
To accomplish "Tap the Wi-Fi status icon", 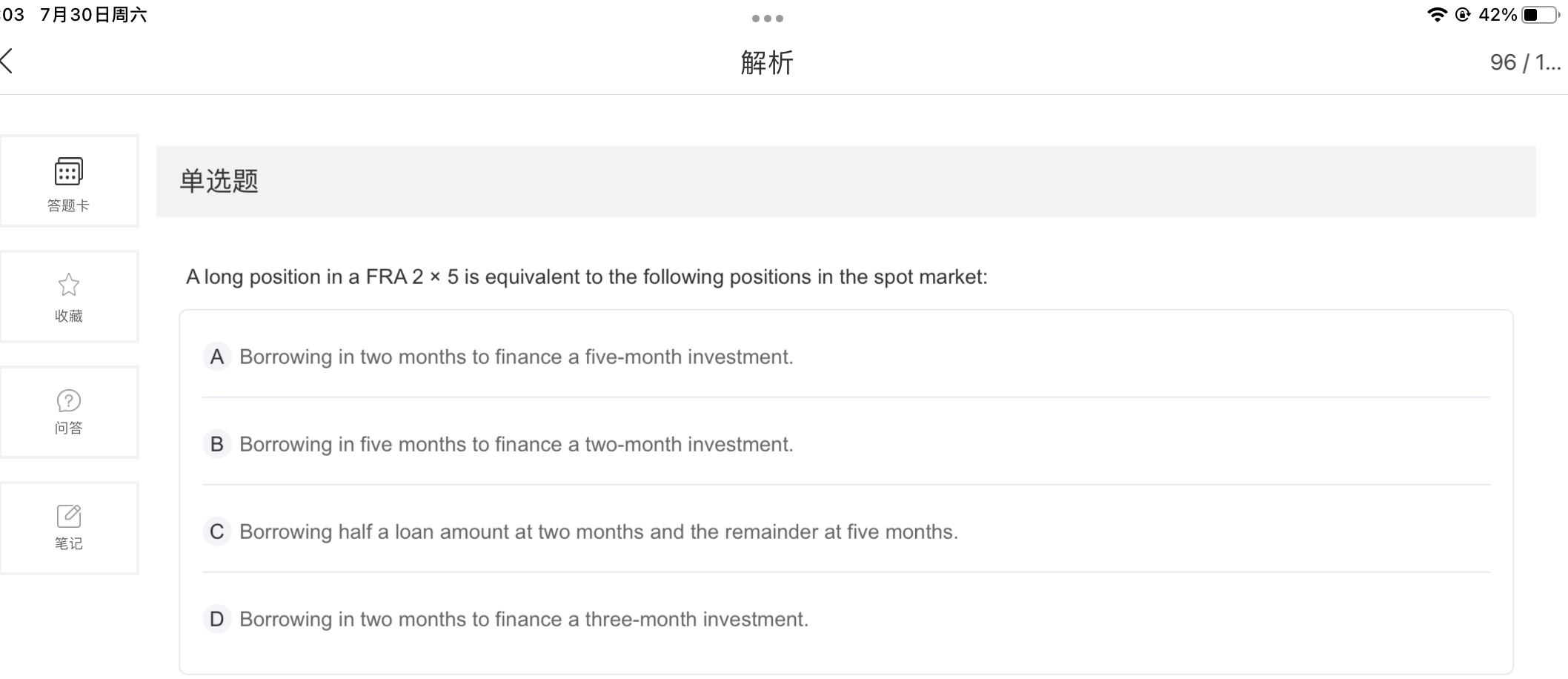I will [1437, 15].
